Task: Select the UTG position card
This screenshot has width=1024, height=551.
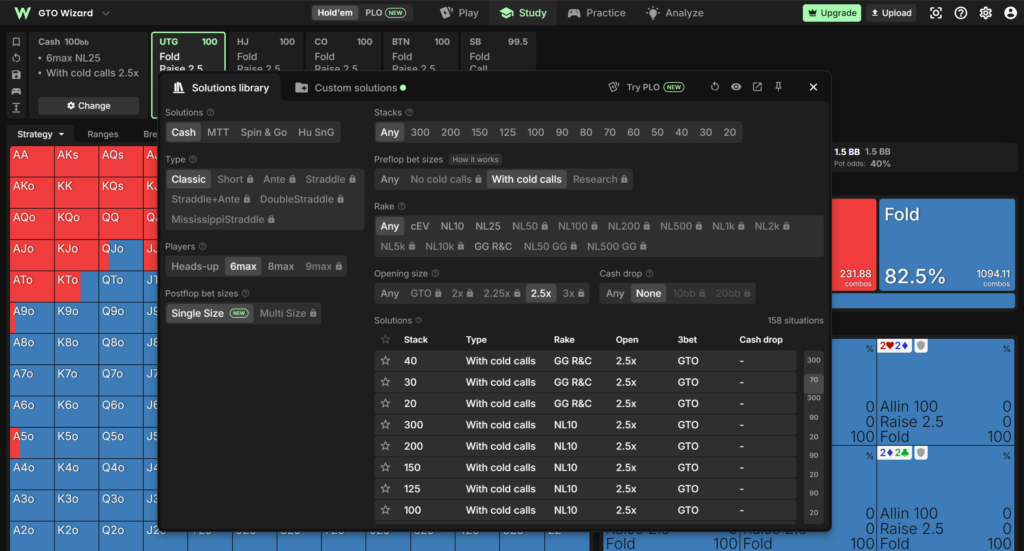Action: (188, 54)
